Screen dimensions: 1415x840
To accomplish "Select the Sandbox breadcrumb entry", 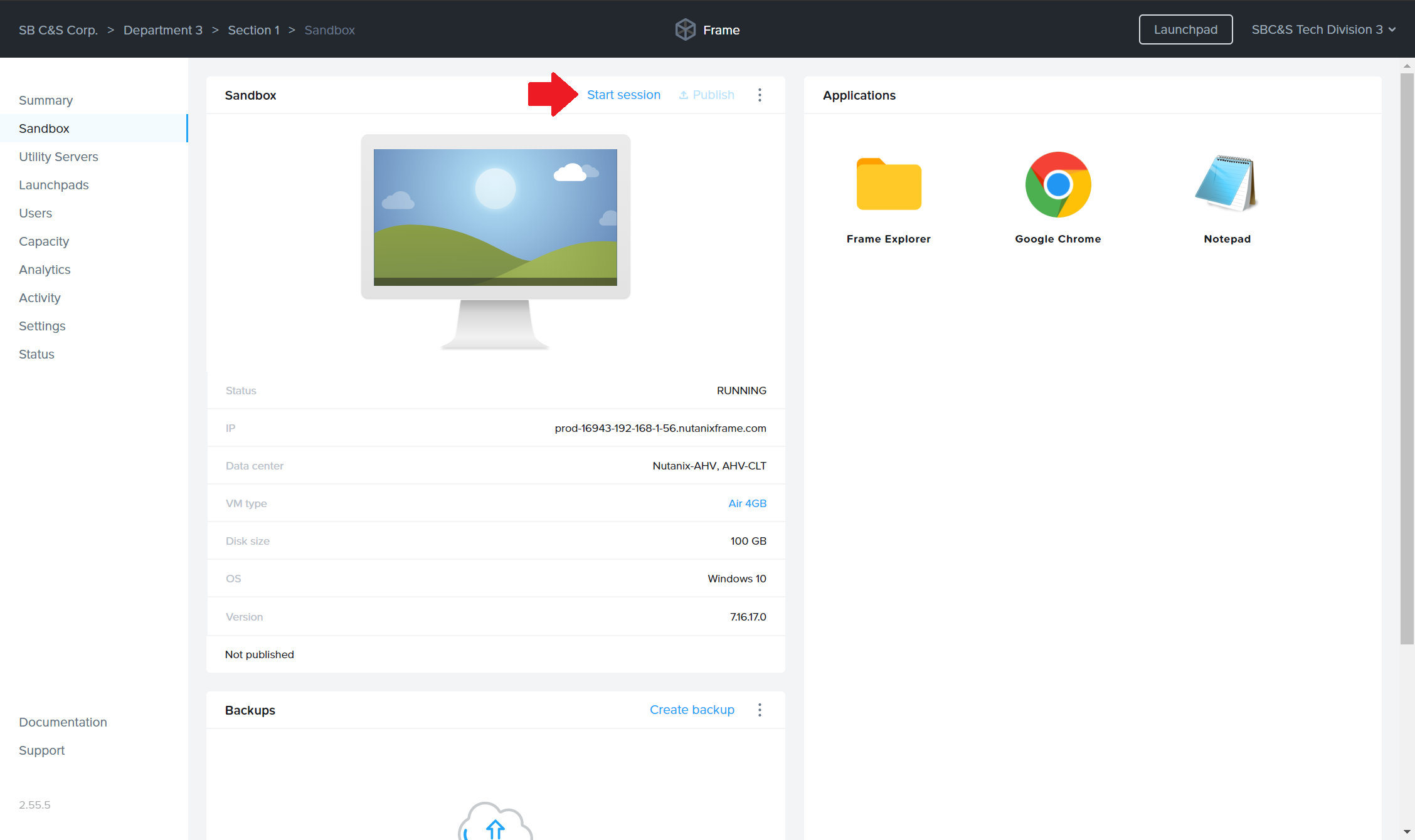I will click(x=329, y=30).
